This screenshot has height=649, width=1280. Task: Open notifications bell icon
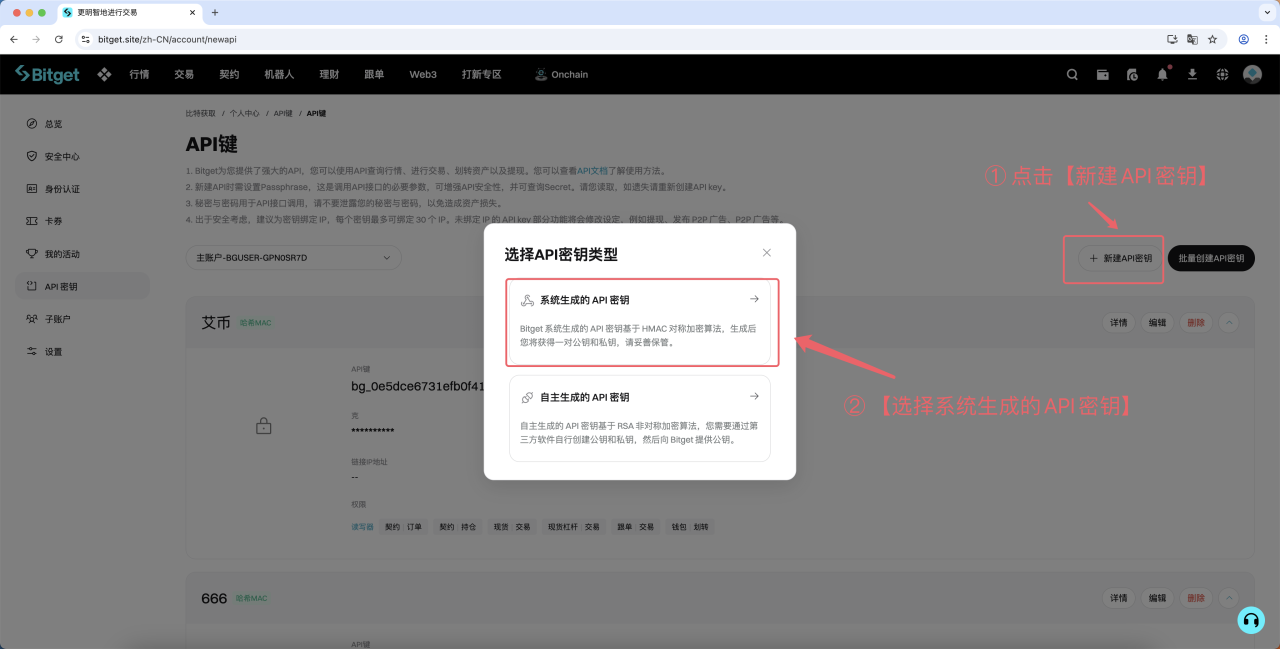[1162, 74]
